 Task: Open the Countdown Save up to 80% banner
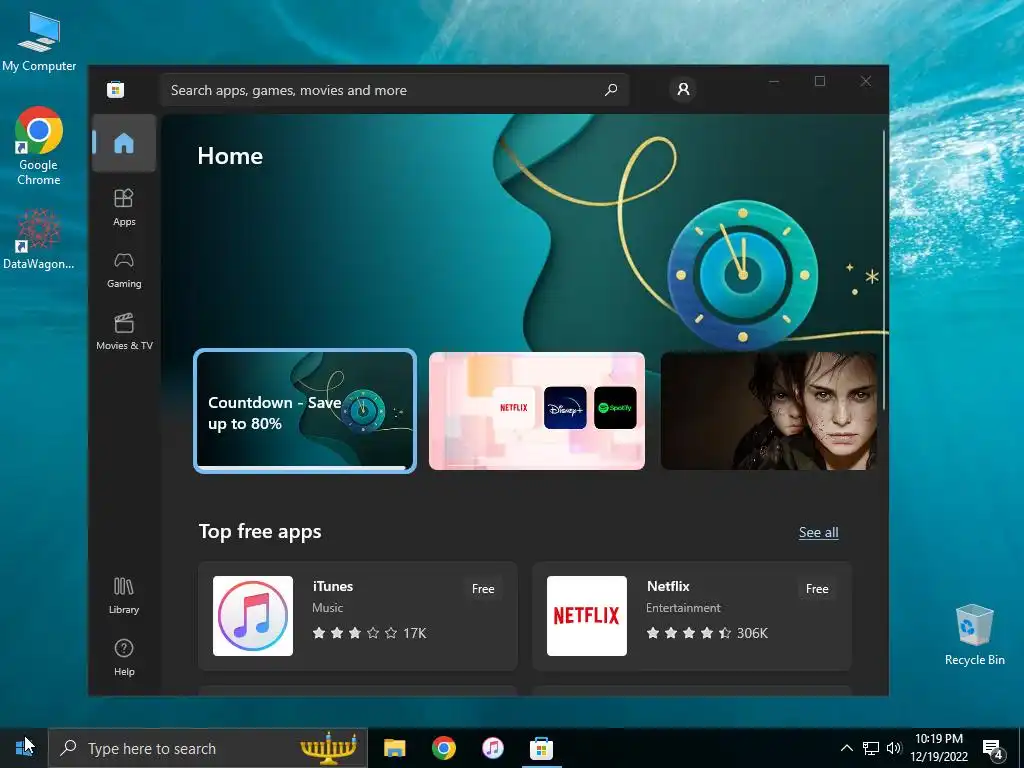[305, 411]
